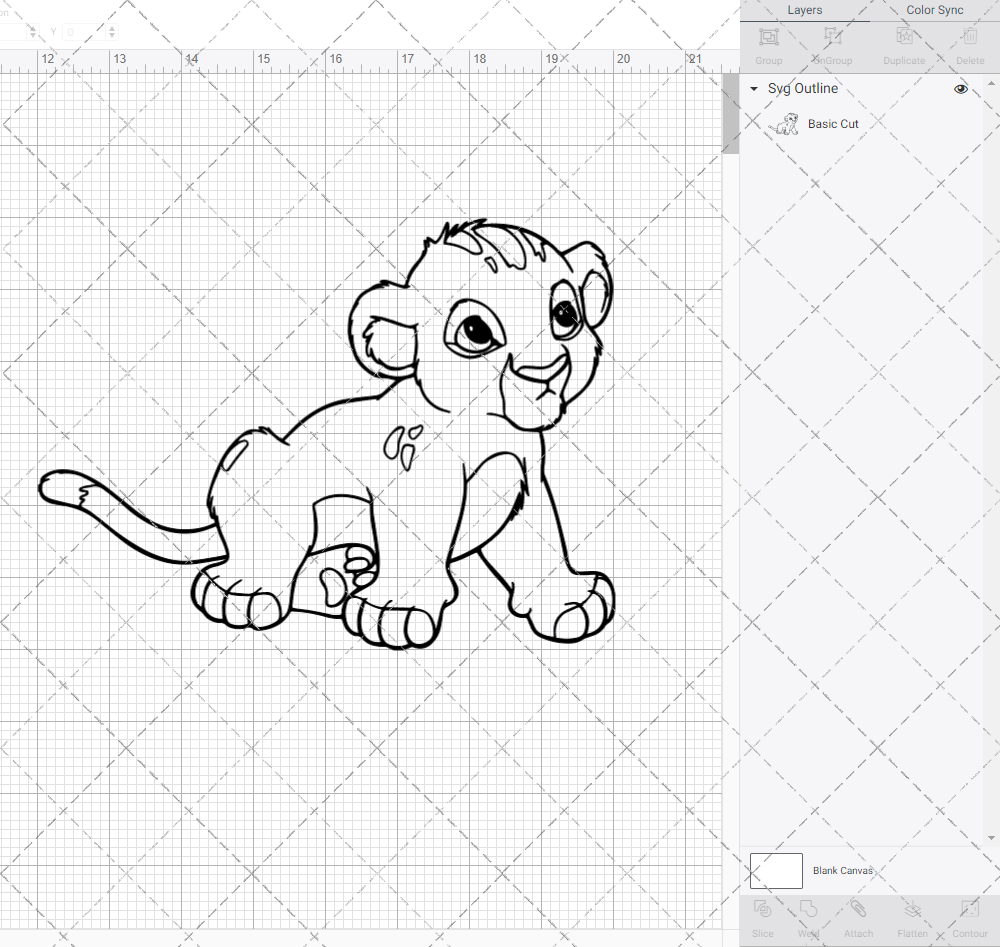Switch to the Color Sync tab
The width and height of the screenshot is (1000, 947).
point(934,10)
